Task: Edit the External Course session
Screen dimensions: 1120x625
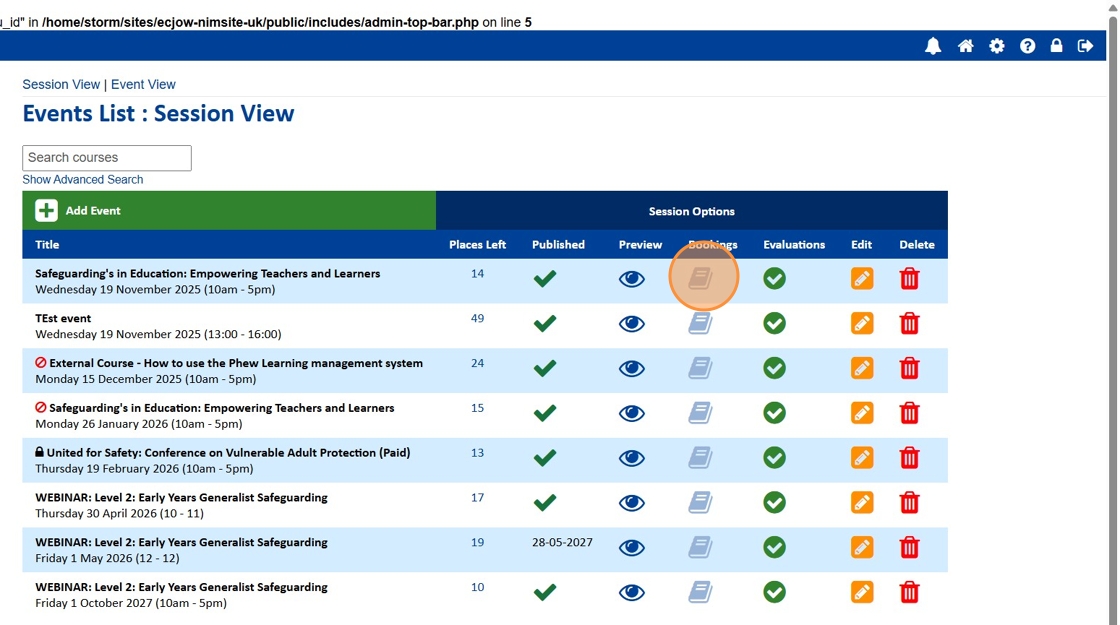Action: pos(862,369)
